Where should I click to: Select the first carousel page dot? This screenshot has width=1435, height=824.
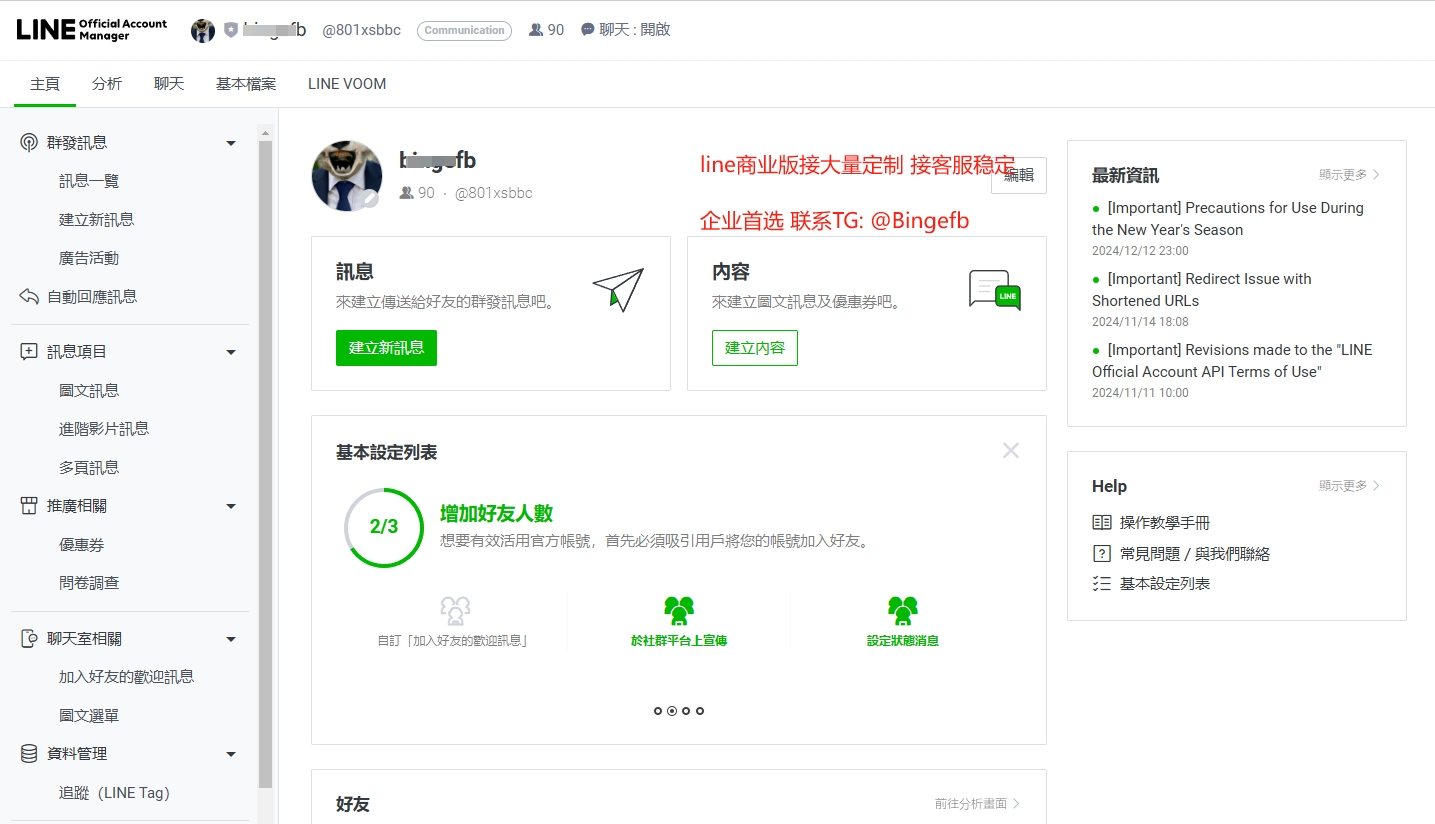(658, 711)
